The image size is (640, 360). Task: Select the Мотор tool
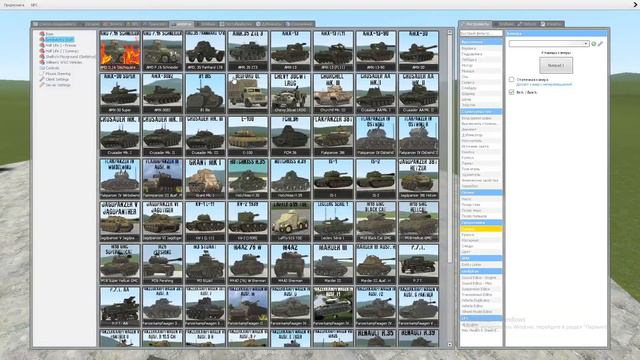[481, 65]
